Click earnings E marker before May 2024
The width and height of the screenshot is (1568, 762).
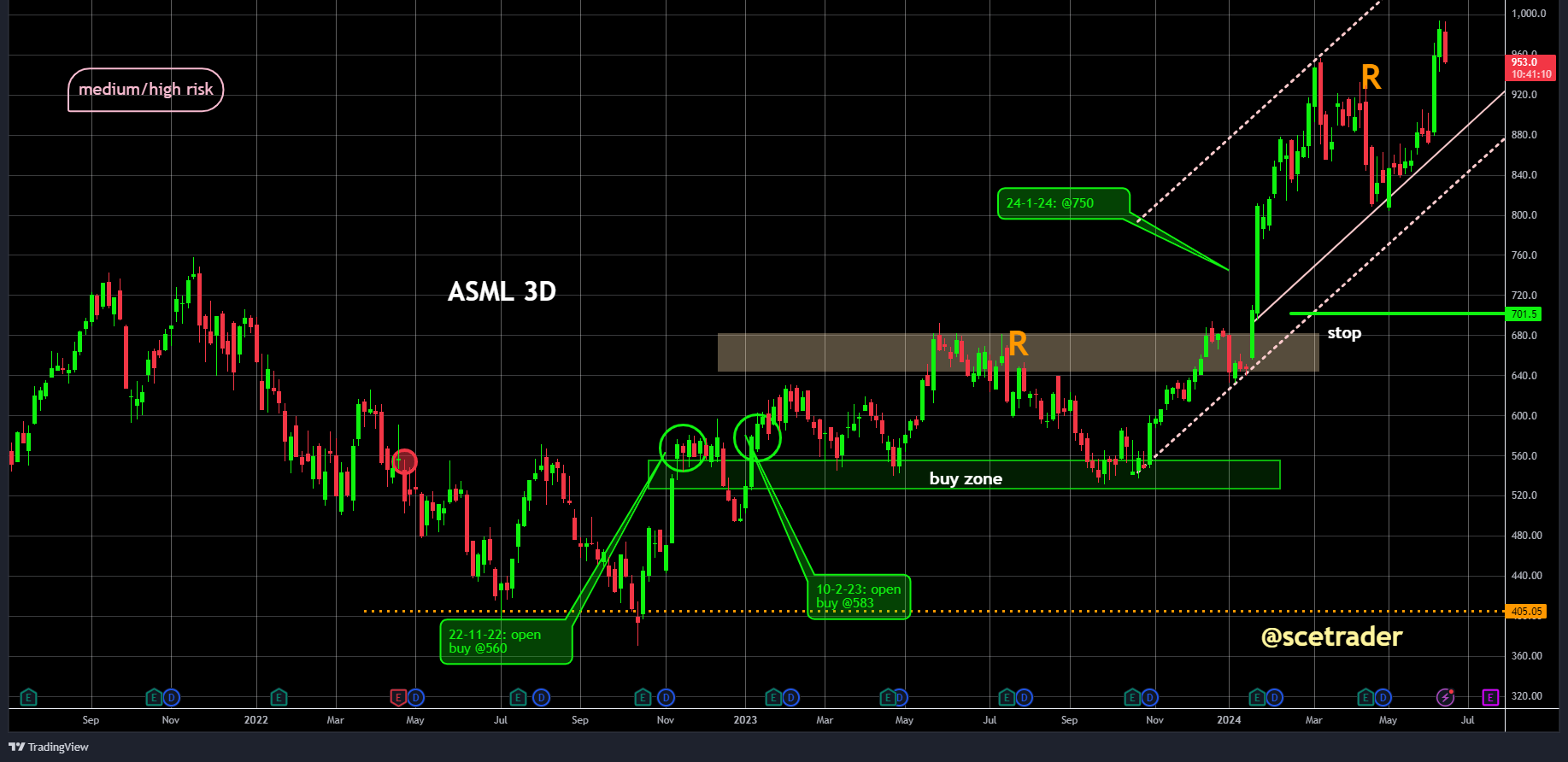point(1365,698)
